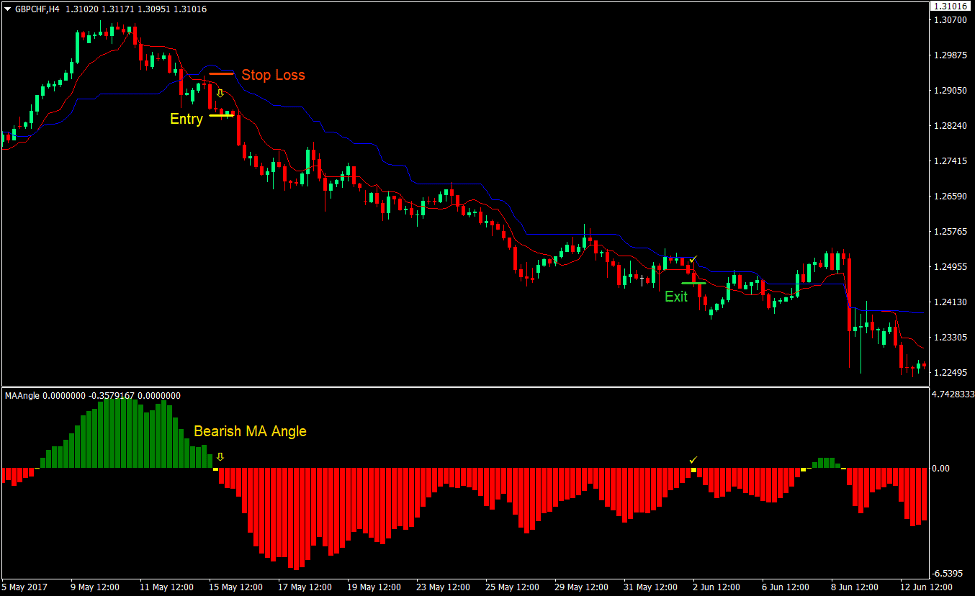Click the yellow Entry level line
This screenshot has width=977, height=597.
222,116
